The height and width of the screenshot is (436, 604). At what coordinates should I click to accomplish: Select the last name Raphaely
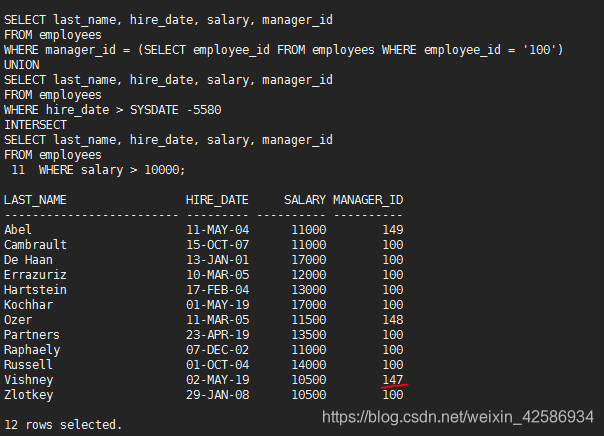[x=32, y=350]
